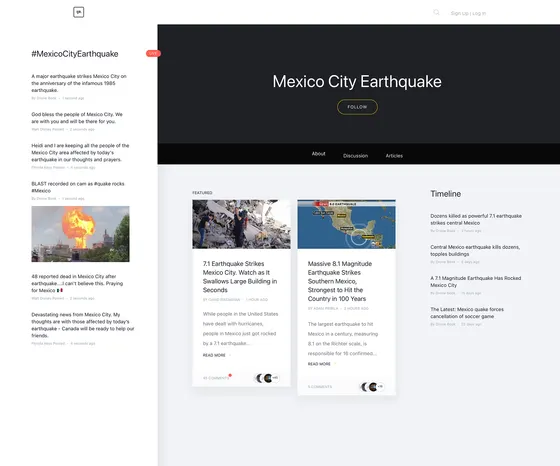The width and height of the screenshot is (560, 466).
Task: Click Sign Up | Log In link
Action: [x=468, y=13]
